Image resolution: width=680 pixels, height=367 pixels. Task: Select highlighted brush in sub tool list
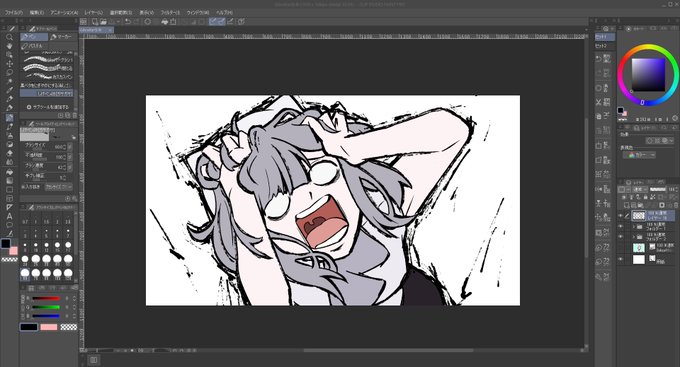[x=47, y=93]
